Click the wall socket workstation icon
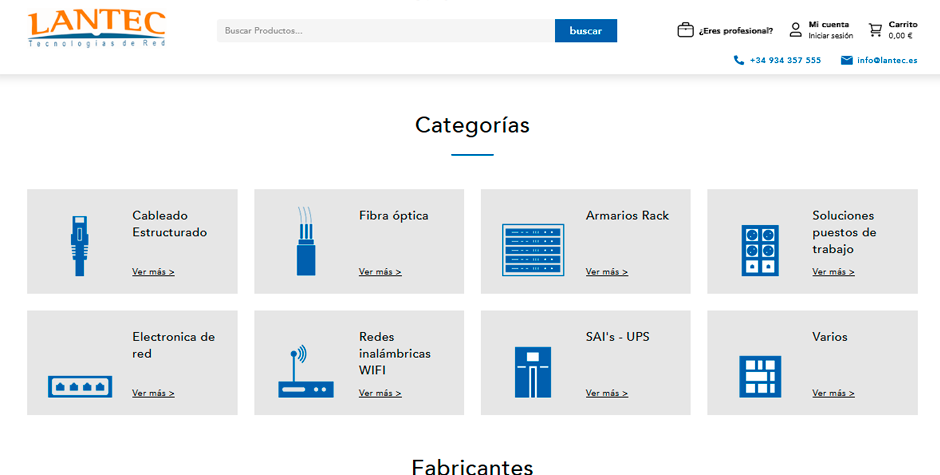This screenshot has height=475, width=940. [760, 251]
